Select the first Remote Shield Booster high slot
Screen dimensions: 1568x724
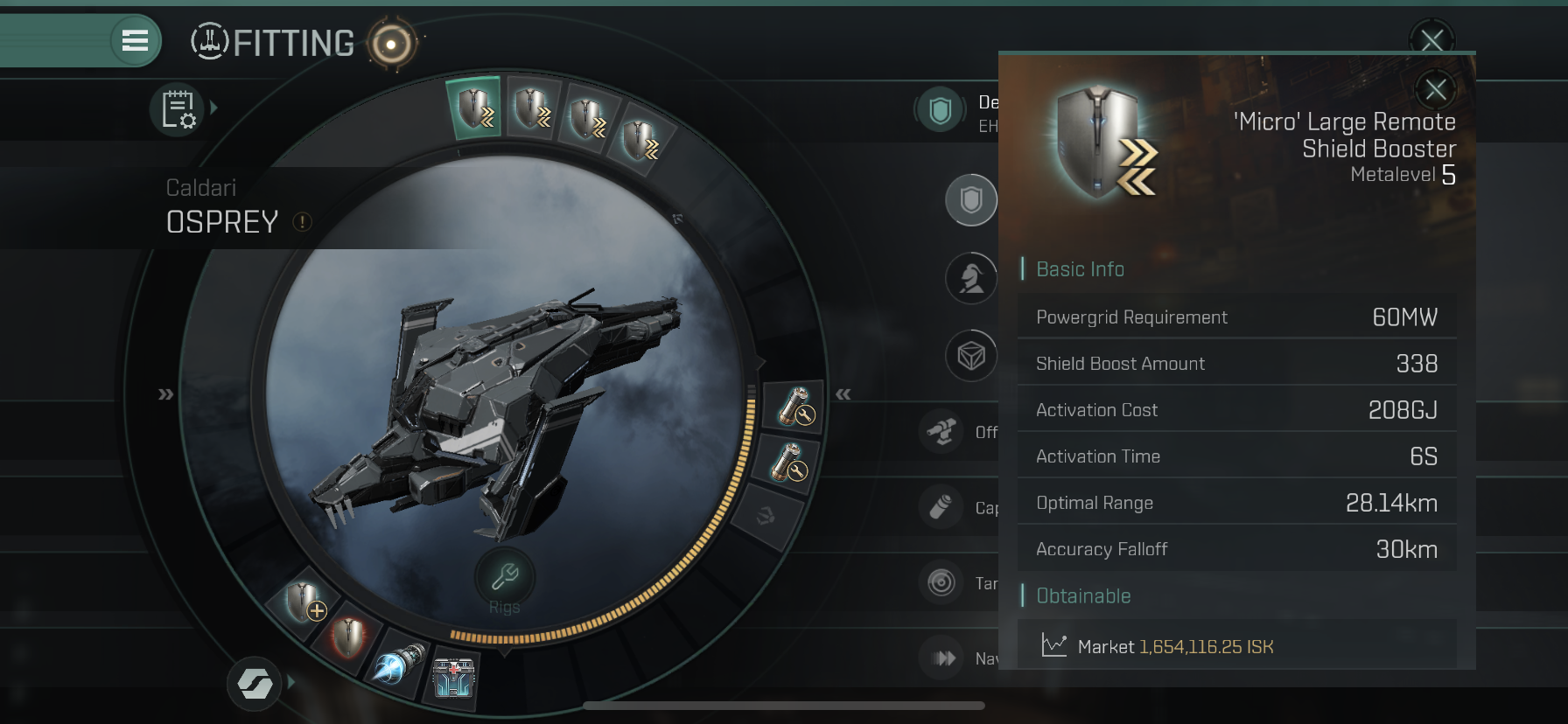475,108
